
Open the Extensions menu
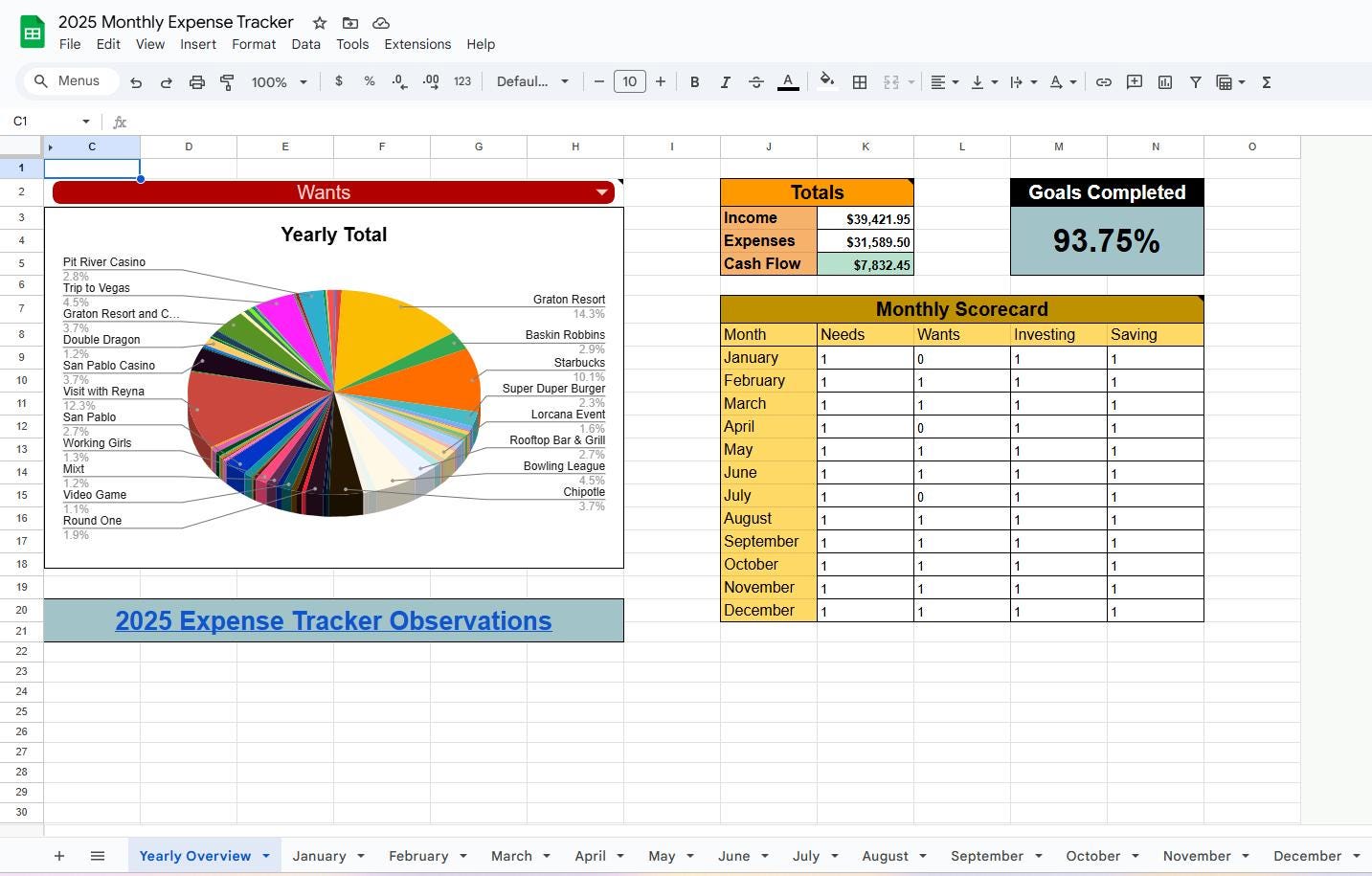417,44
